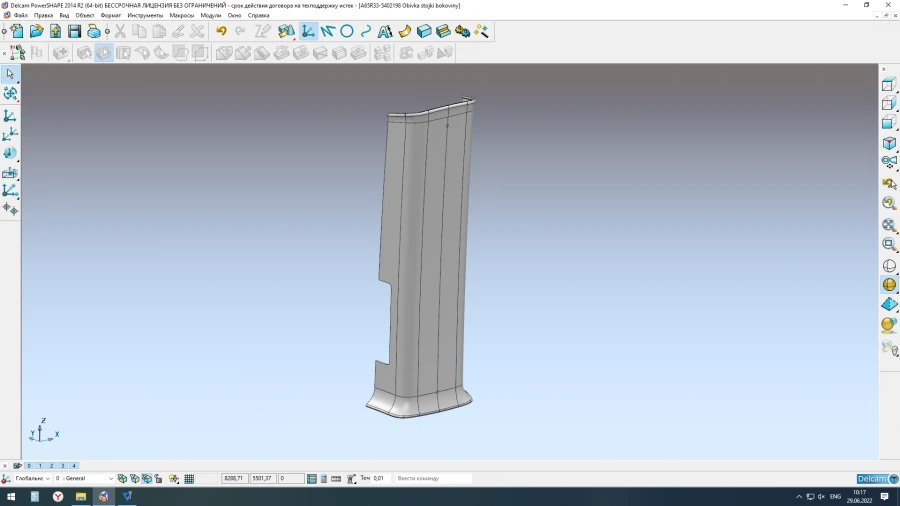Click the Save model icon
The height and width of the screenshot is (506, 900).
point(74,32)
